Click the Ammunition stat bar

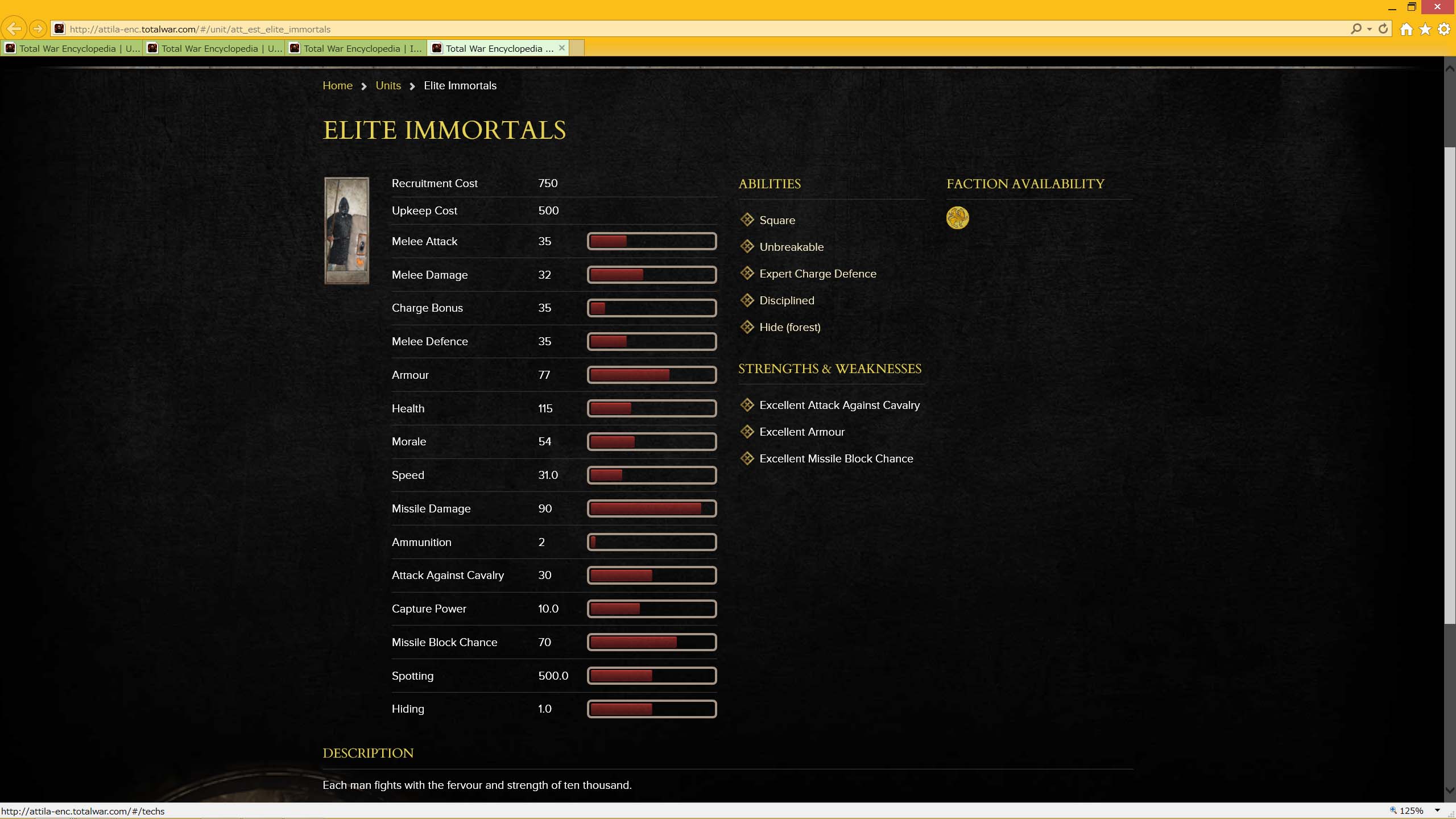click(652, 542)
